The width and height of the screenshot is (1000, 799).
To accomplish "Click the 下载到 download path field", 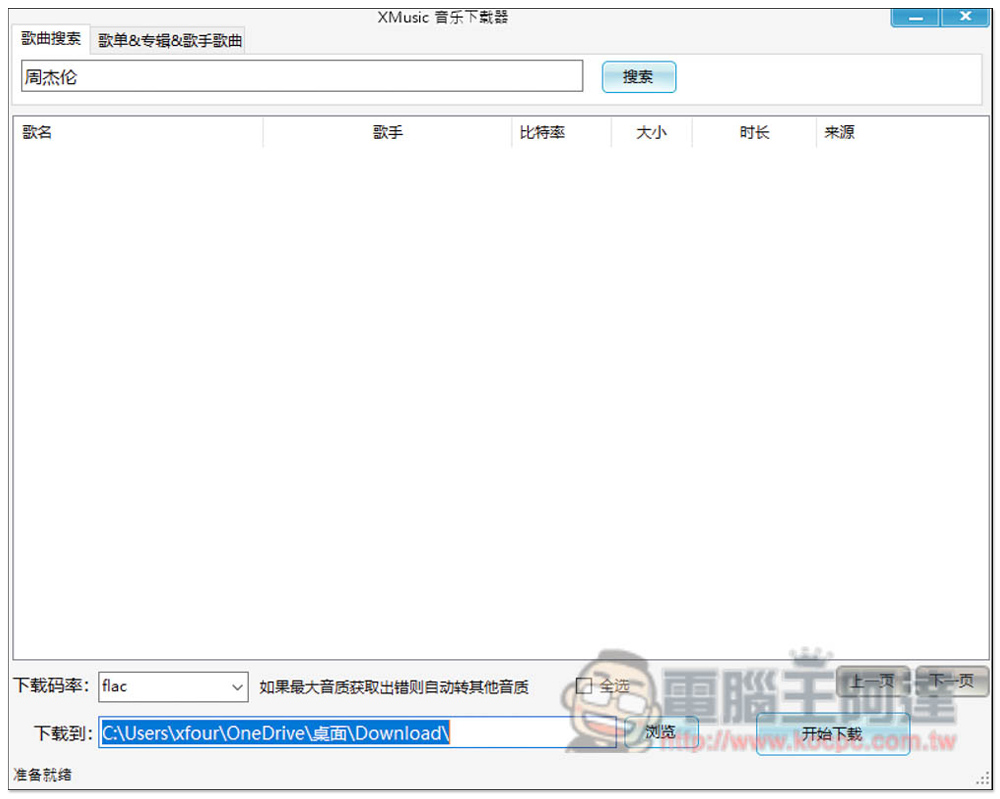I will coord(357,733).
